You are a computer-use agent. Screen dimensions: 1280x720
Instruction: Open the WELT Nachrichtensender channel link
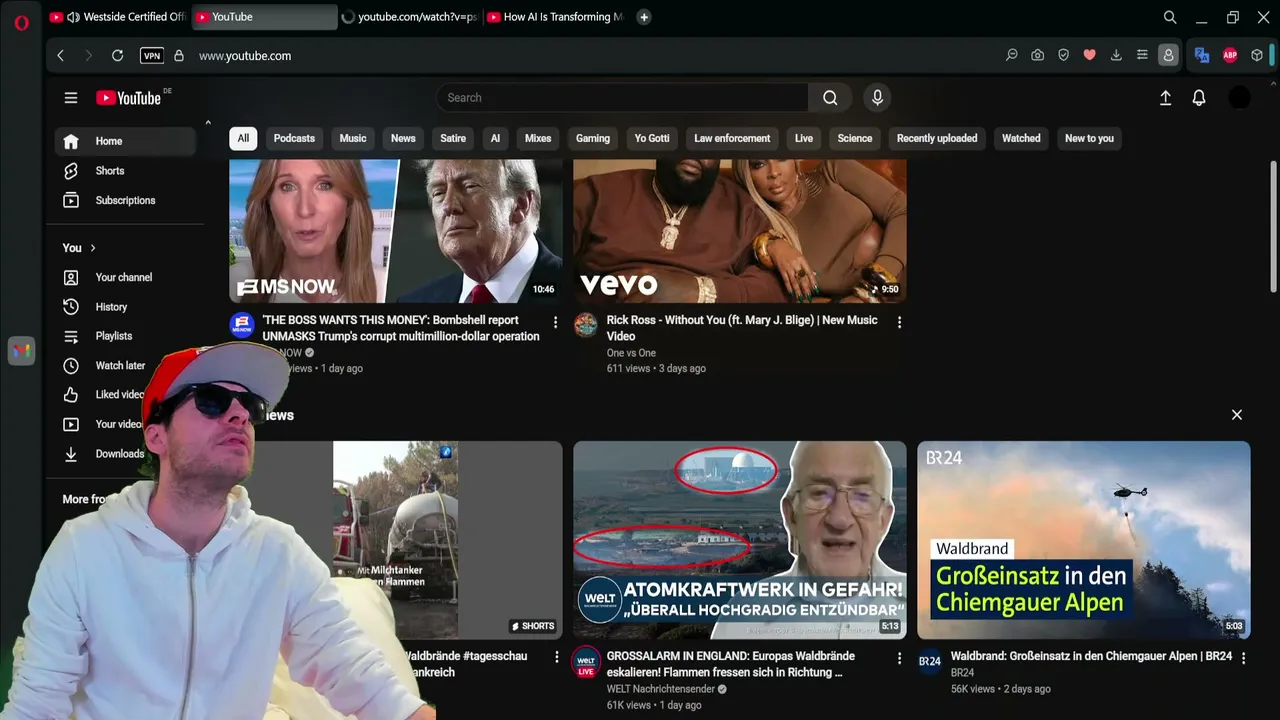(661, 689)
